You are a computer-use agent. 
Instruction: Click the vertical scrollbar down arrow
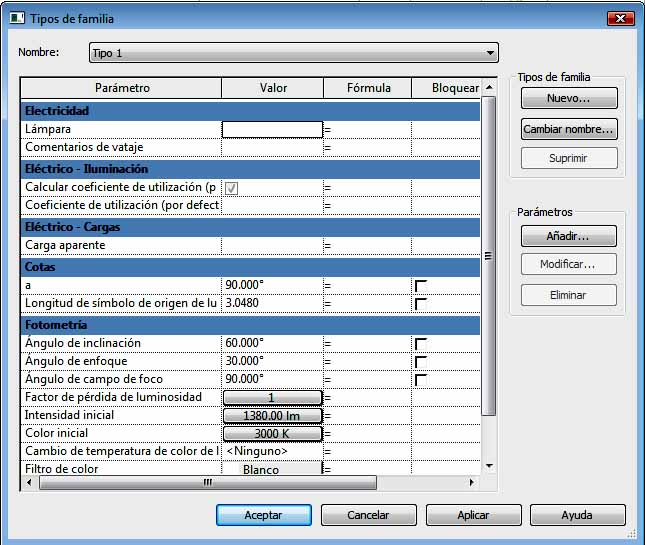click(489, 466)
